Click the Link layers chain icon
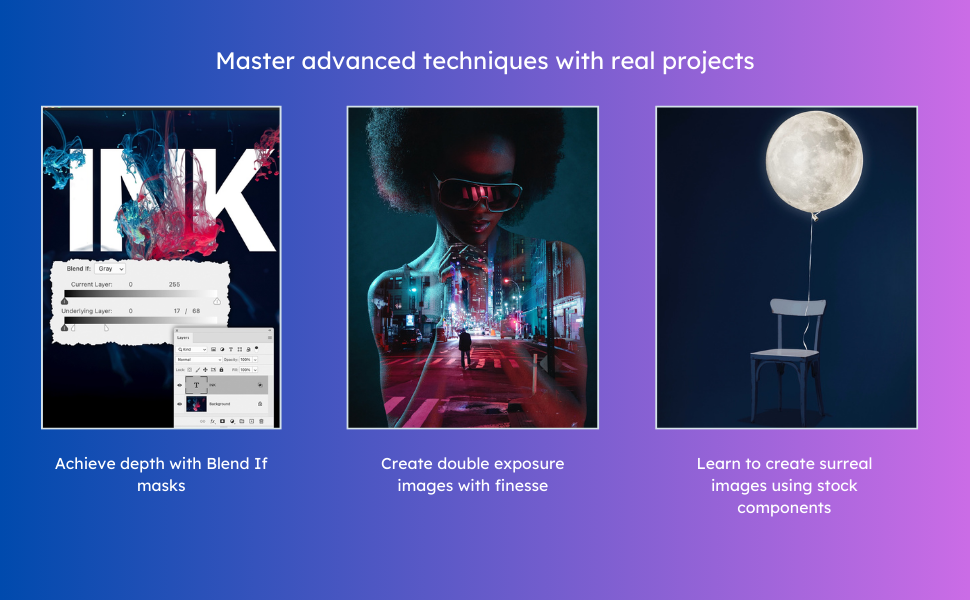 pyautogui.click(x=204, y=420)
